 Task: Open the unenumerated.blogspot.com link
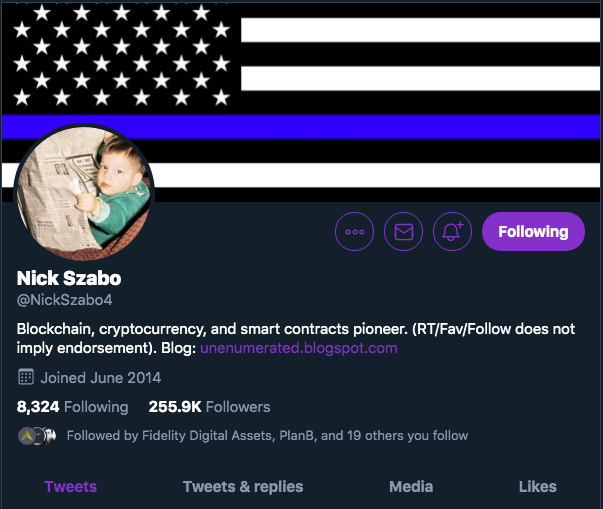tap(299, 348)
